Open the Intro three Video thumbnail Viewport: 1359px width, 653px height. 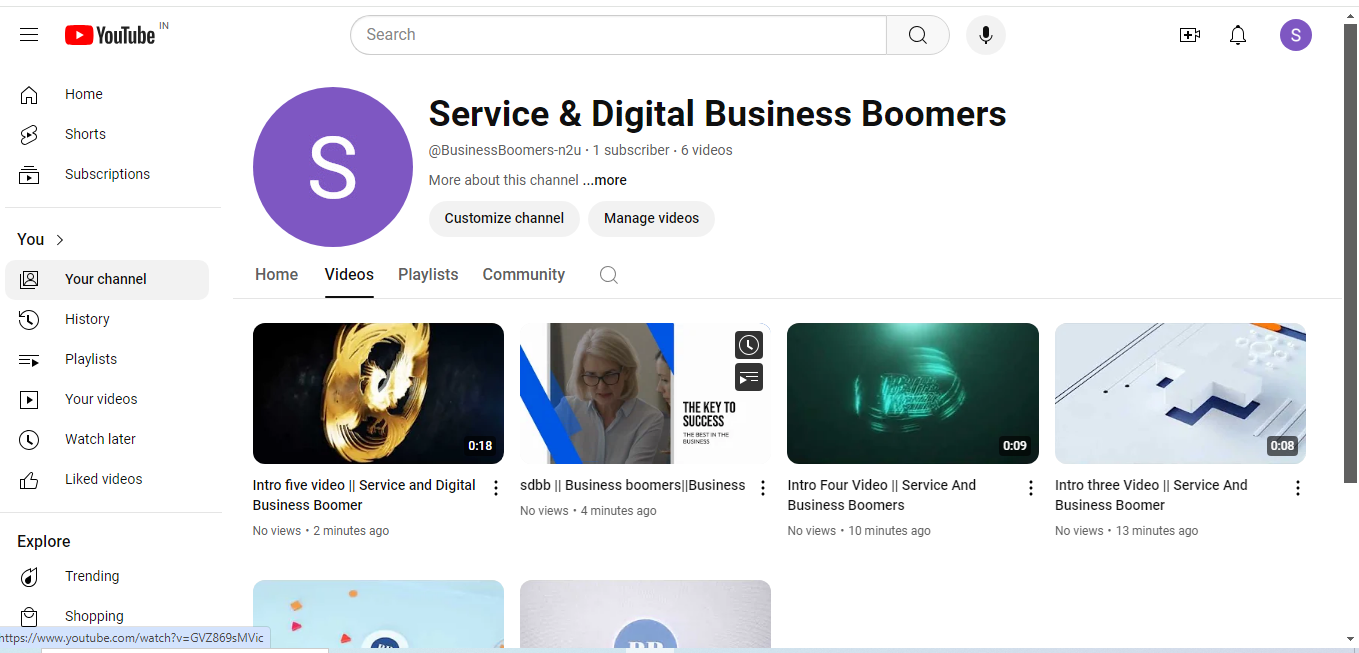coord(1180,393)
